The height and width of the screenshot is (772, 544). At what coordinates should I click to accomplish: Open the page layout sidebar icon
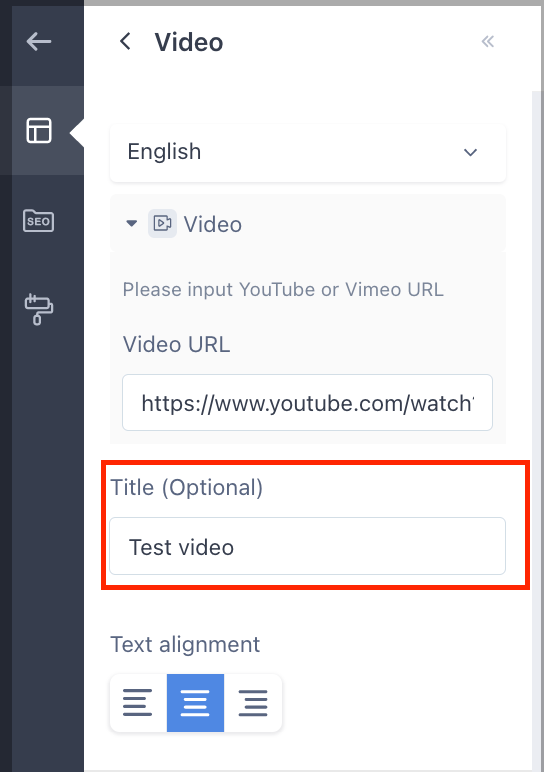coord(39,130)
